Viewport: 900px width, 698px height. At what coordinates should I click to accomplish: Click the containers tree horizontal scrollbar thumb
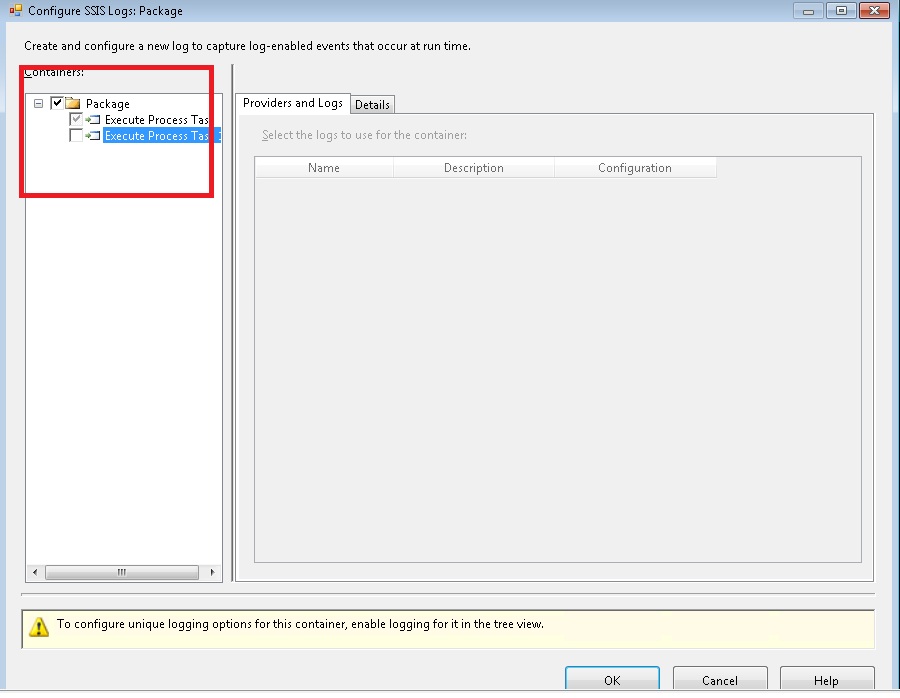point(122,573)
